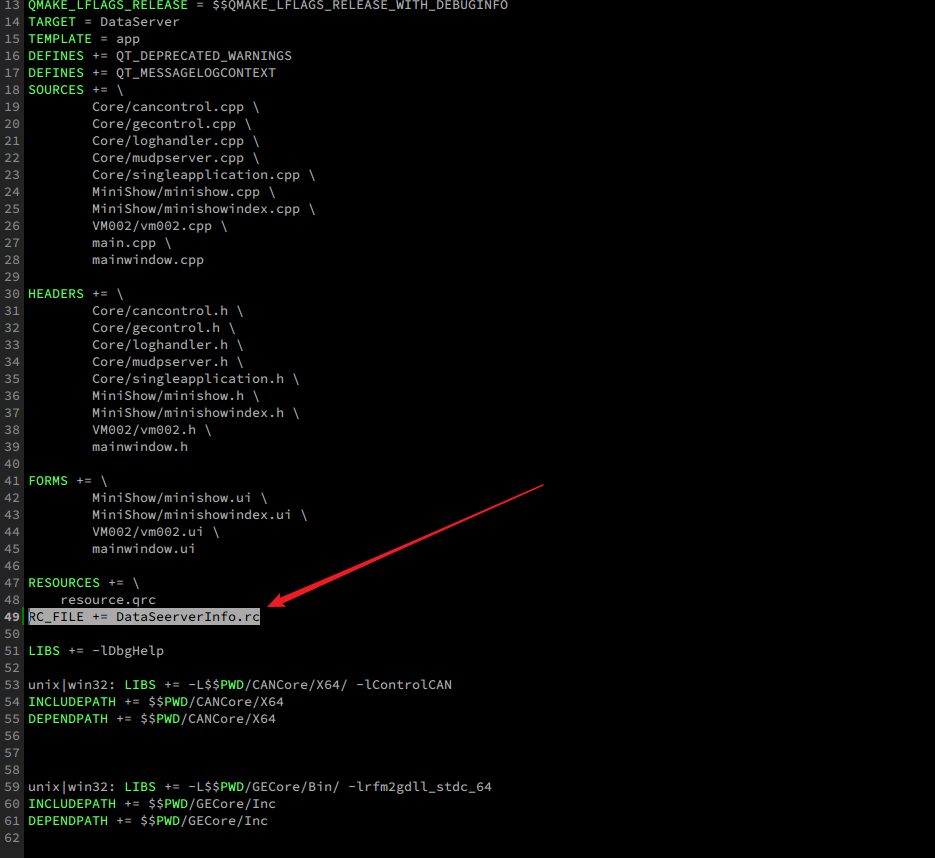Click MiniShow/minishowindex.h header entry
Viewport: 935px width, 858px height.
196,413
